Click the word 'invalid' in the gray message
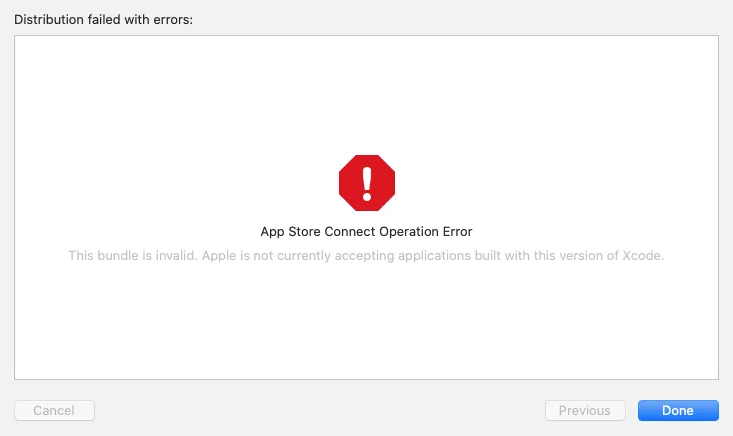The image size is (733, 436). 175,256
